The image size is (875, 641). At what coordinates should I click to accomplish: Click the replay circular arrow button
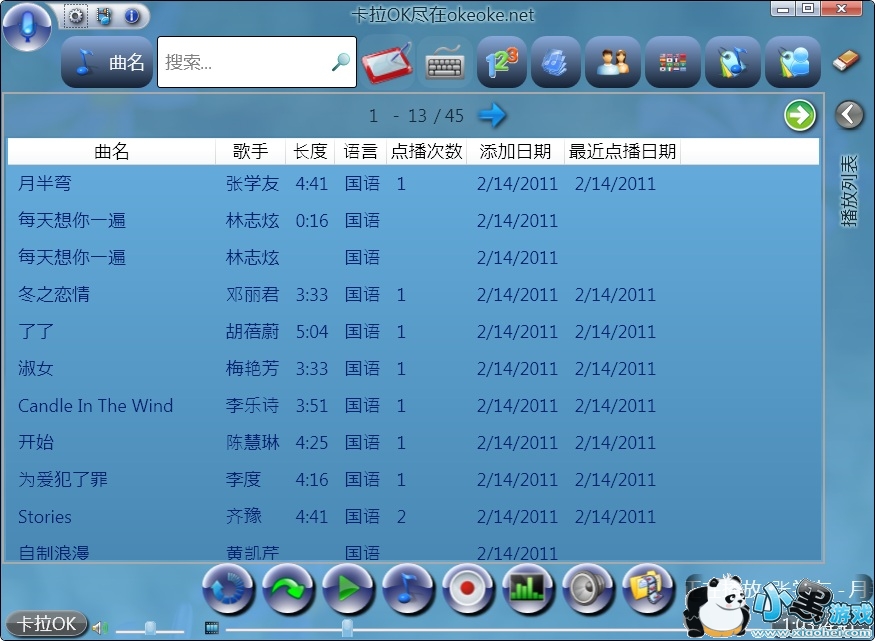pos(228,589)
